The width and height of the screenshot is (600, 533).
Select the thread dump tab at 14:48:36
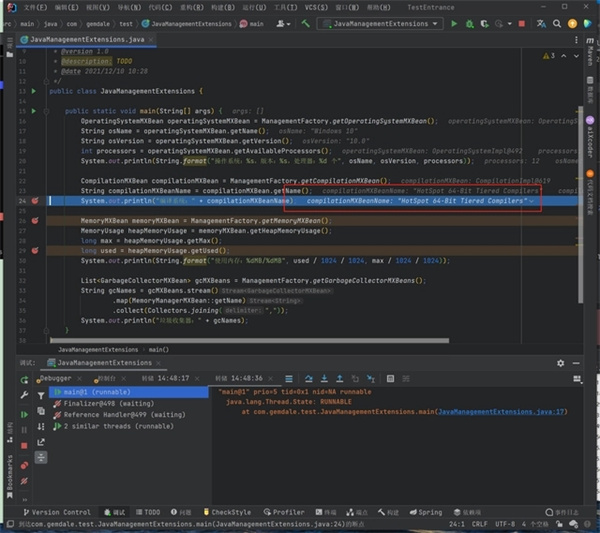[x=239, y=378]
